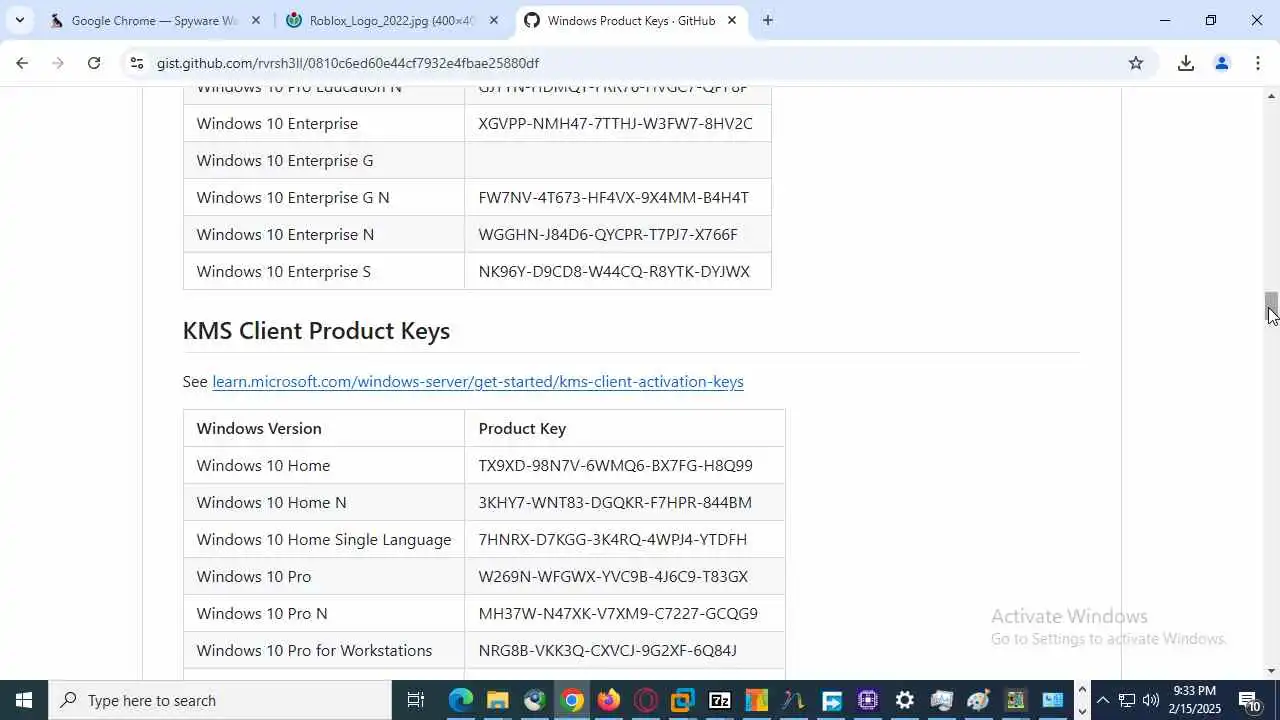This screenshot has width=1280, height=720.
Task: Click the scrollbar up arrow
Action: pos(1271,96)
